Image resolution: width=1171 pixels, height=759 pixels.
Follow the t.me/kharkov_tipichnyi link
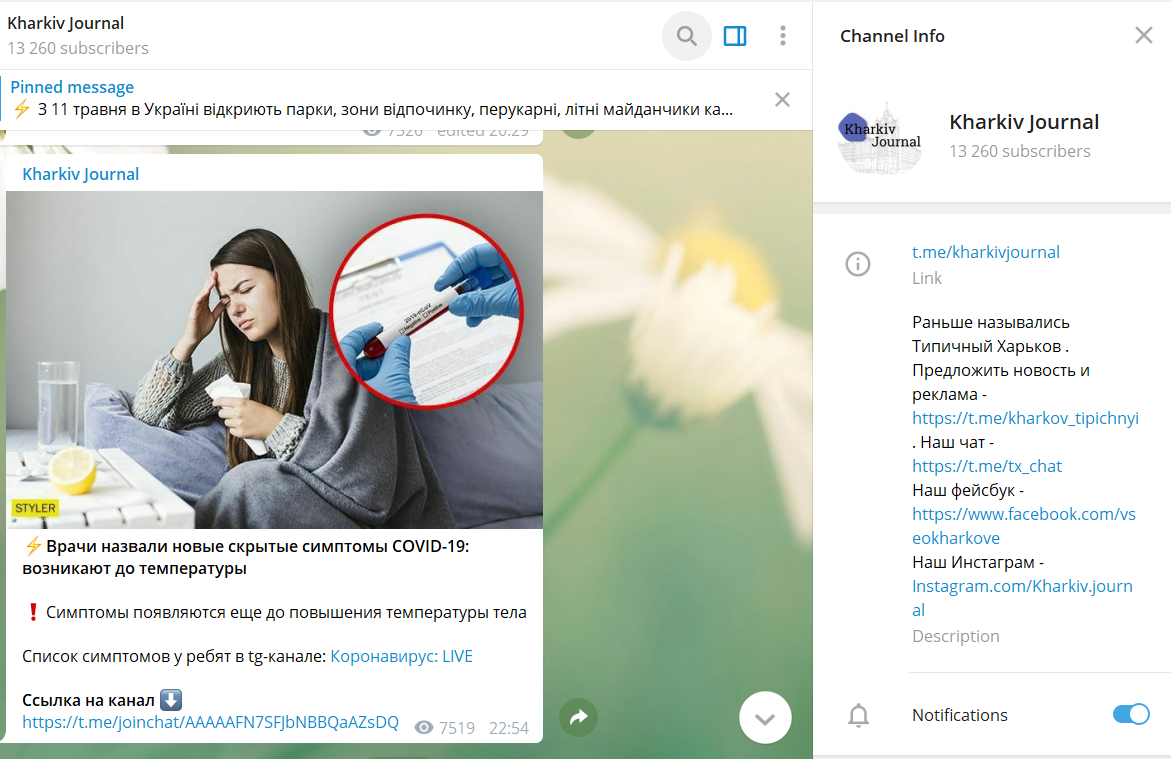tap(1025, 418)
